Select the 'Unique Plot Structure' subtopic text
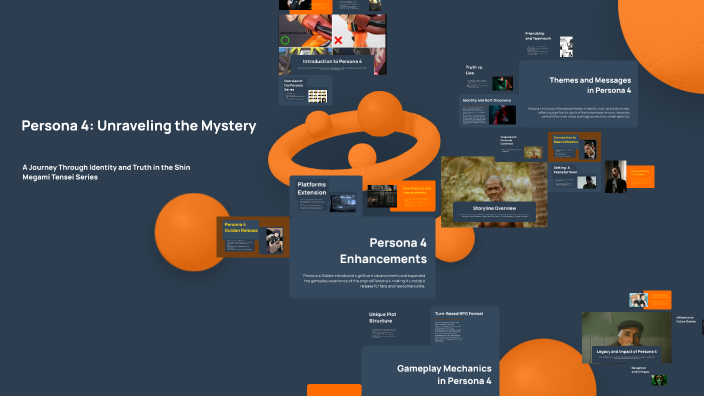Image resolution: width=704 pixels, height=396 pixels. [x=383, y=318]
